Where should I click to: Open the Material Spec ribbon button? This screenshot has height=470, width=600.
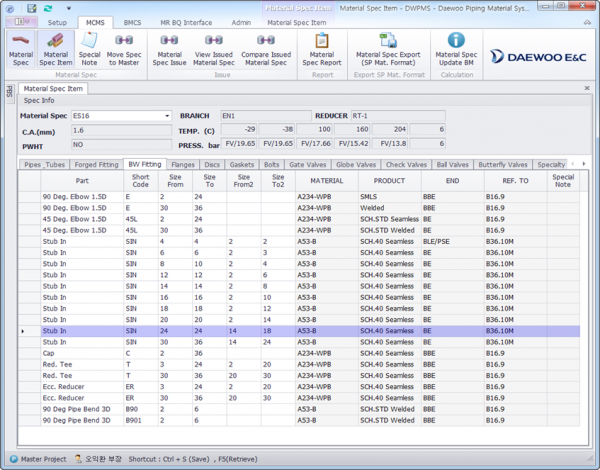(x=20, y=48)
